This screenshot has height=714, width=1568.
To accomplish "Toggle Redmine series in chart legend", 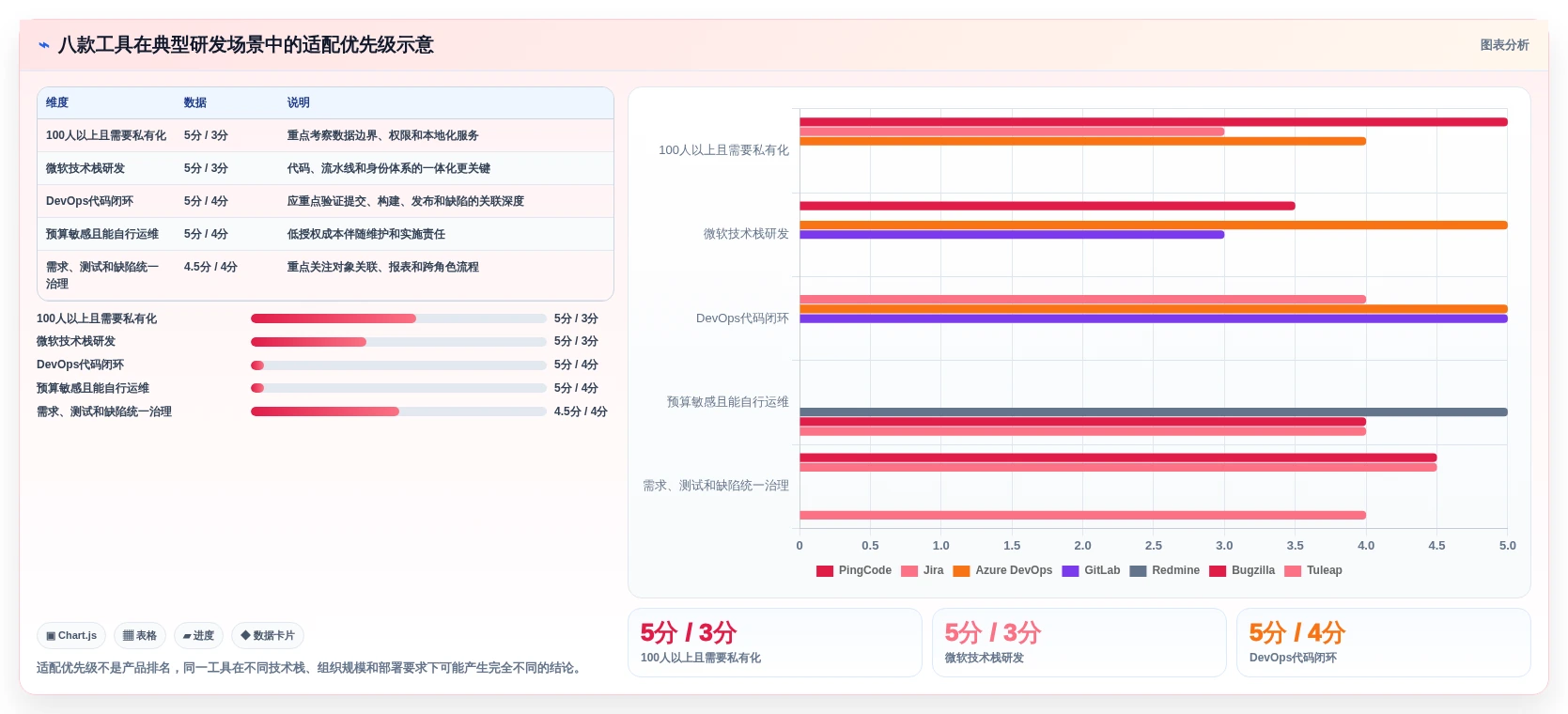I will coord(1165,570).
